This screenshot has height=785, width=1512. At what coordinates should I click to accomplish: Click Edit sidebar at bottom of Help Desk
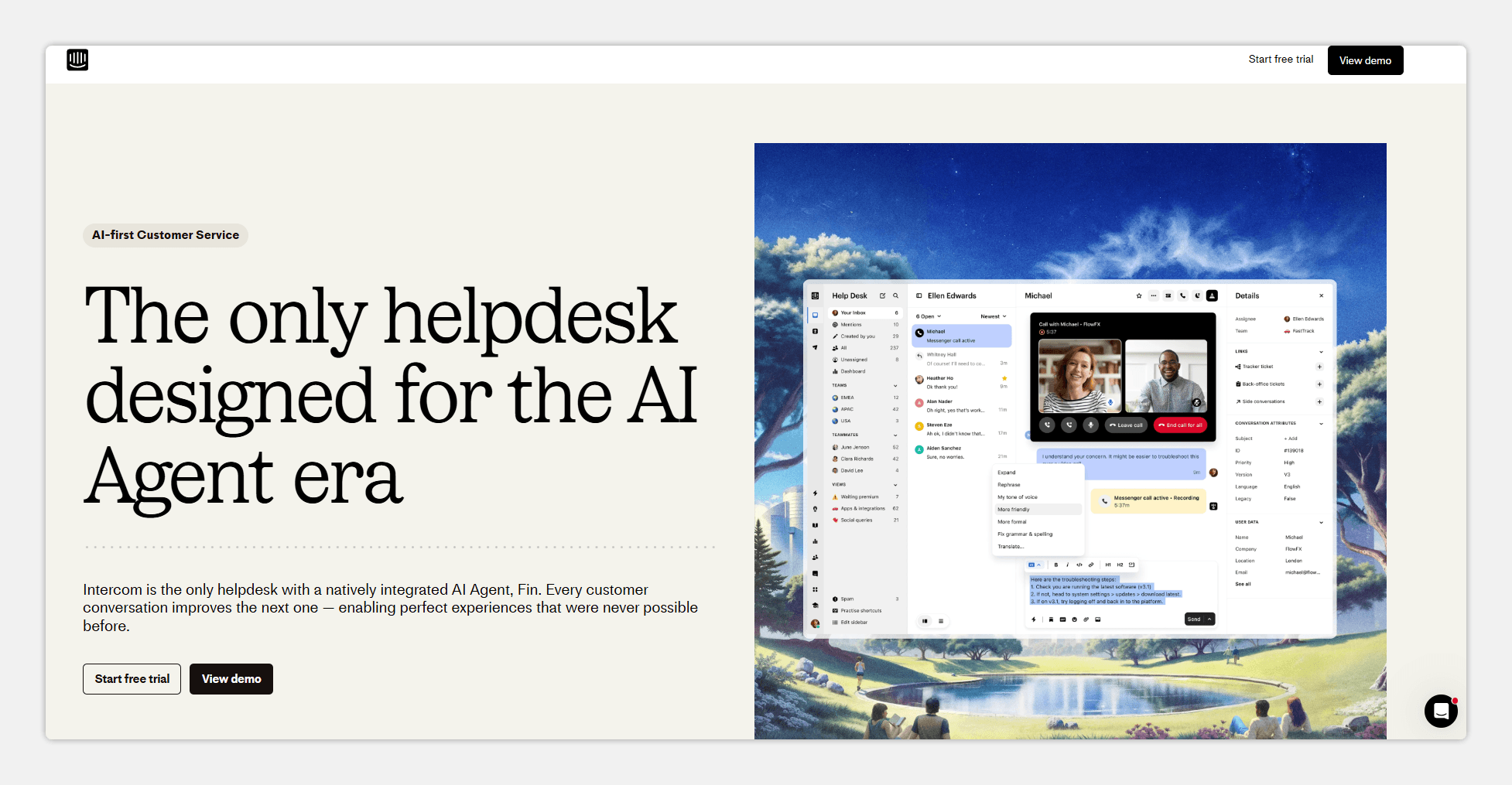(x=850, y=623)
